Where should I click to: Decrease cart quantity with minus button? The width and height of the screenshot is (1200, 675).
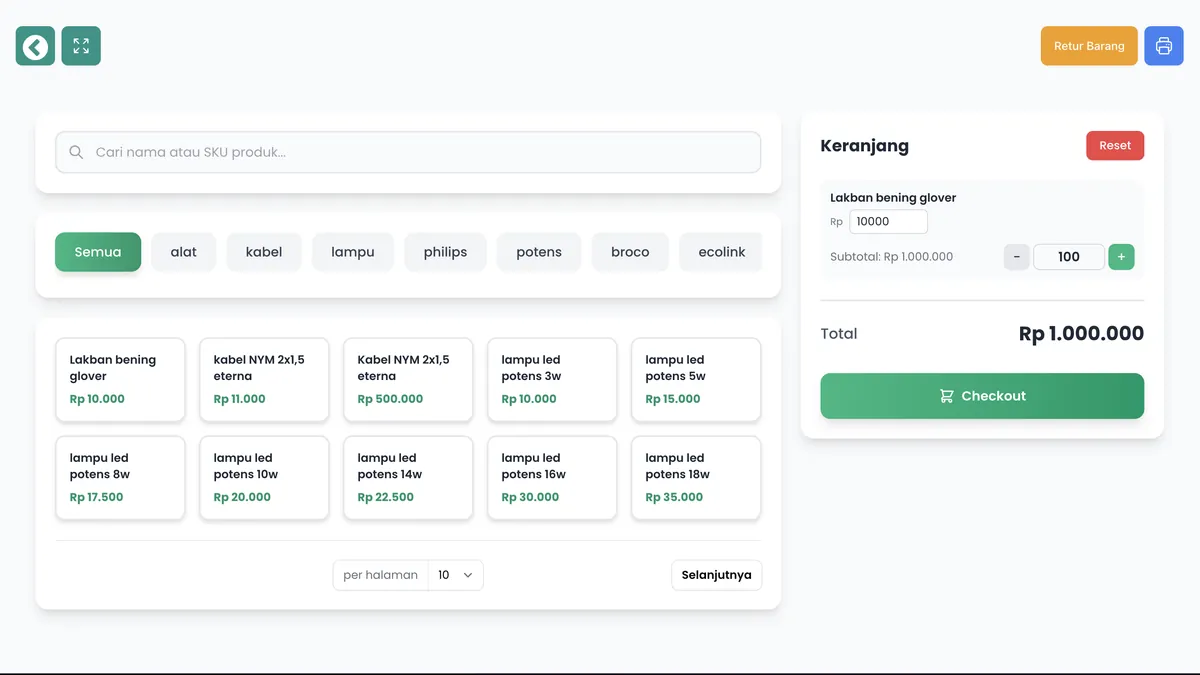(1016, 257)
